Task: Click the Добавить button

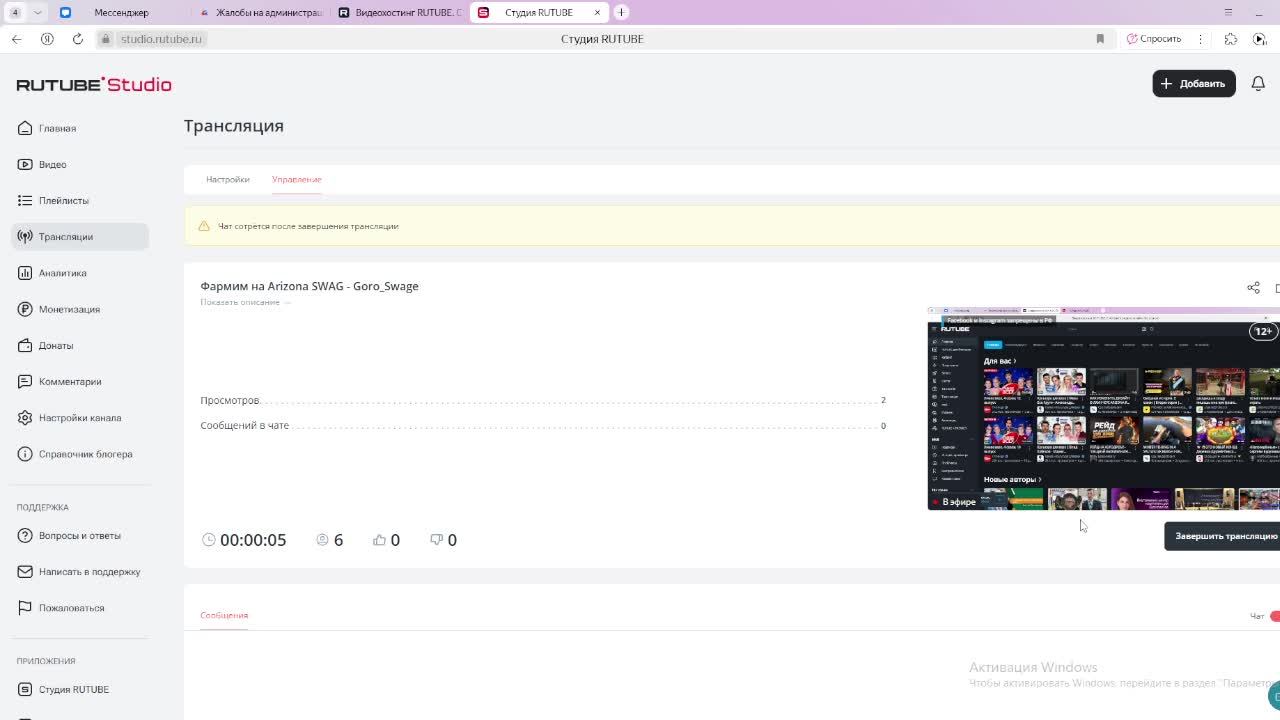Action: tap(1194, 84)
